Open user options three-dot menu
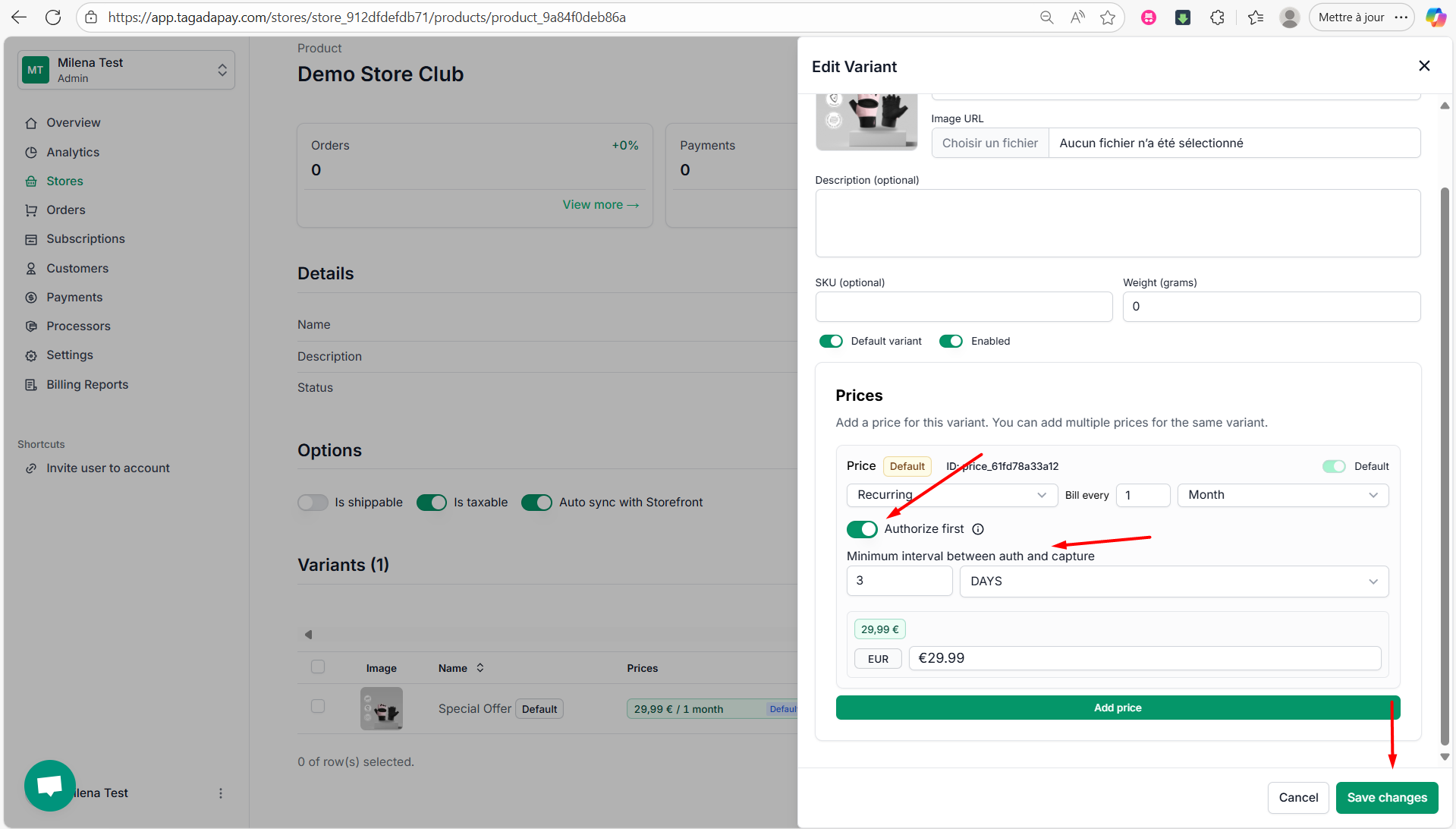1456x829 pixels. coord(221,793)
